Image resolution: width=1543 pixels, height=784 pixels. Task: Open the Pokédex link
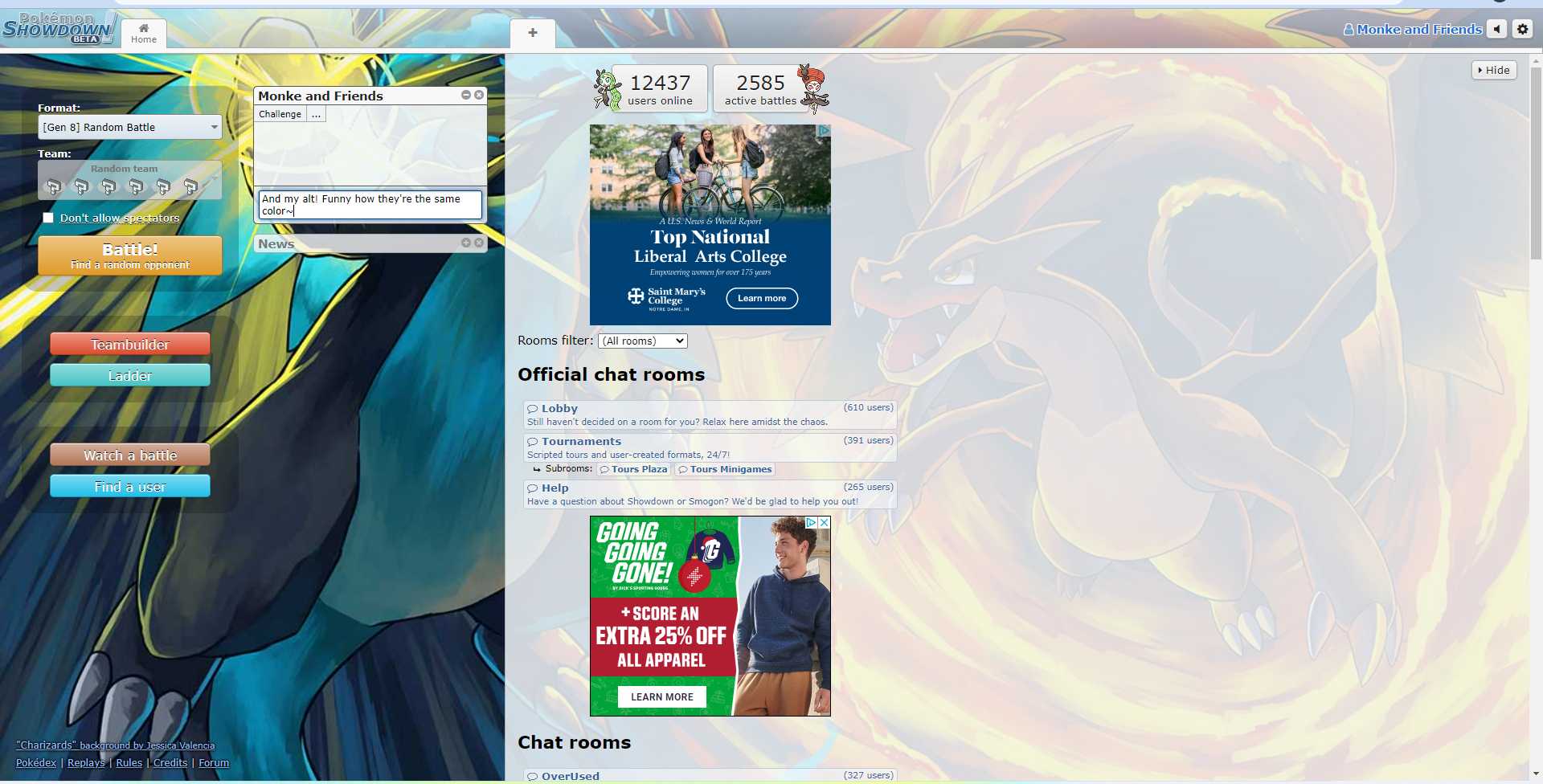coord(36,762)
